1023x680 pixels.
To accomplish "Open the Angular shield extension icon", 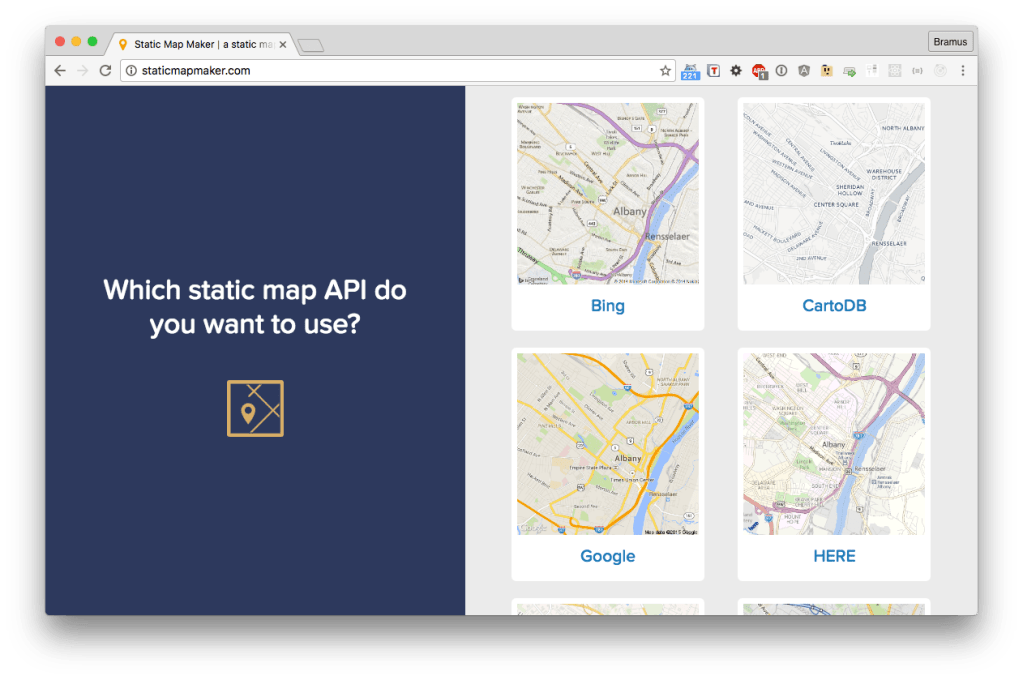I will point(804,71).
